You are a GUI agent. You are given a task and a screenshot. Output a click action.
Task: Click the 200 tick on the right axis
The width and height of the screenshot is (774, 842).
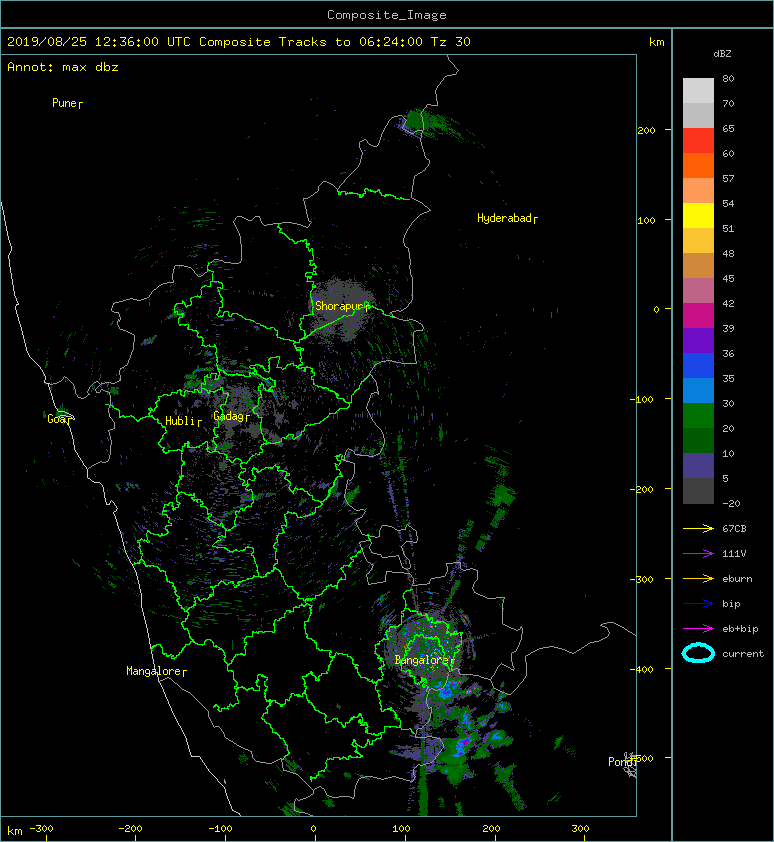click(x=646, y=130)
